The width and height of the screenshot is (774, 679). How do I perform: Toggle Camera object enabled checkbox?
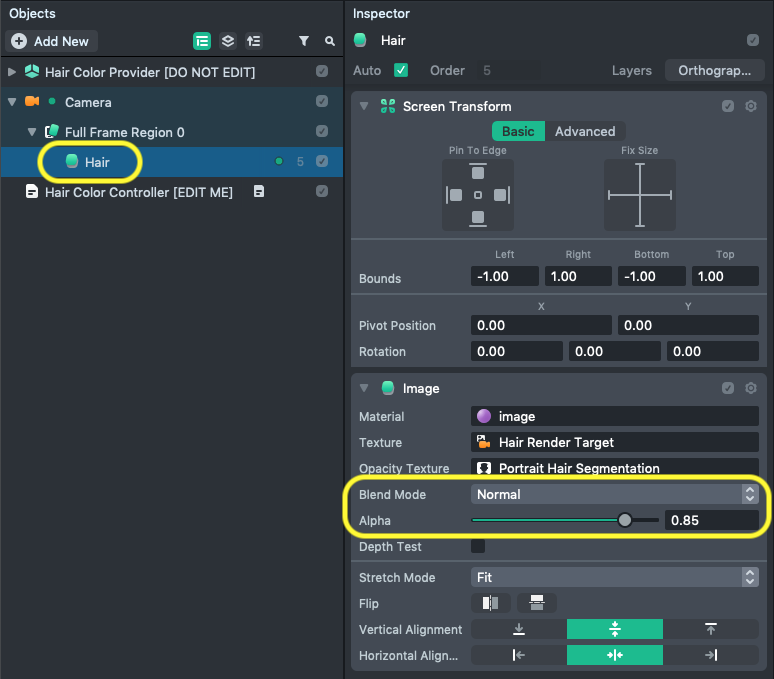pyautogui.click(x=322, y=101)
